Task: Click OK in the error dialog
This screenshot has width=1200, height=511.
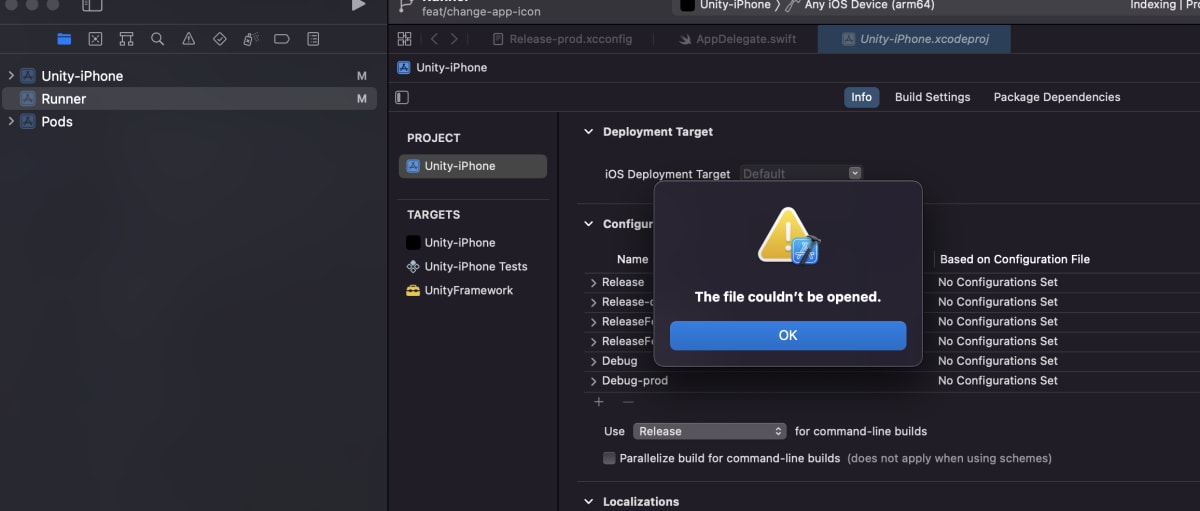Action: tap(788, 335)
